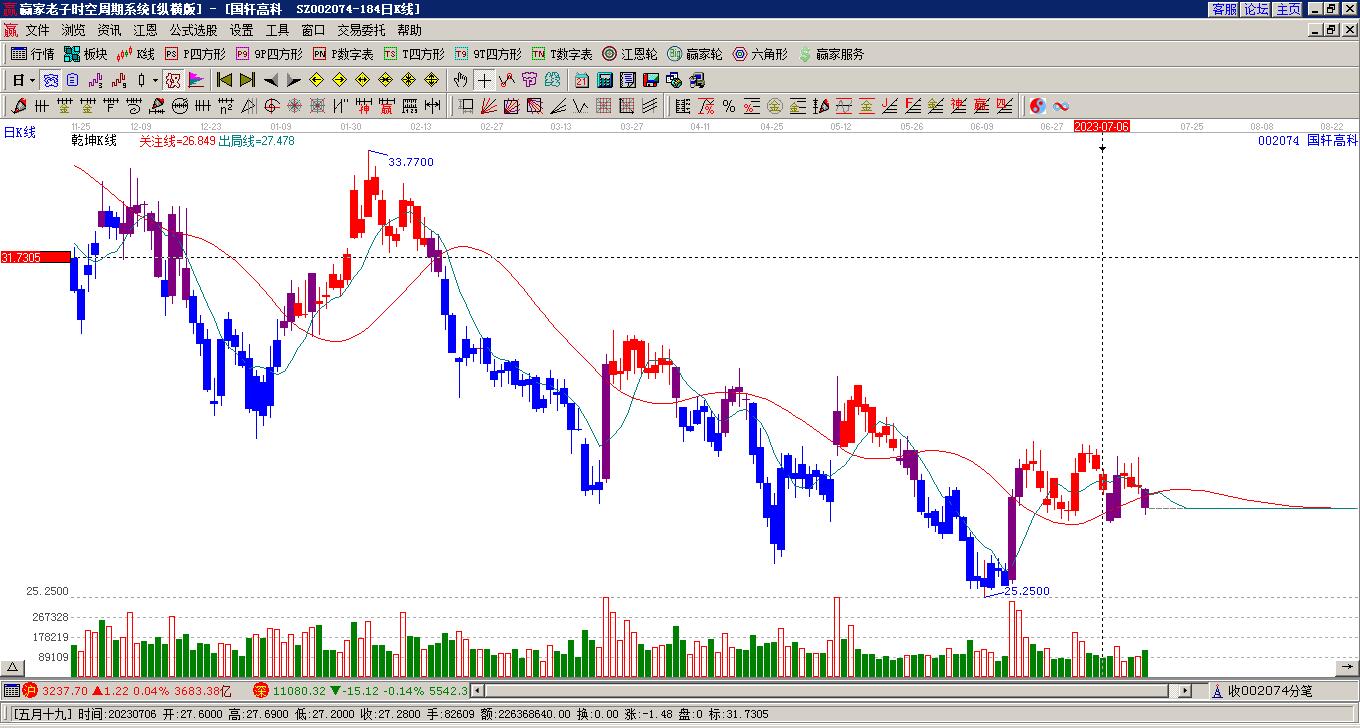Click the red 赢 character tool
This screenshot has width=1360, height=728.
click(x=386, y=106)
